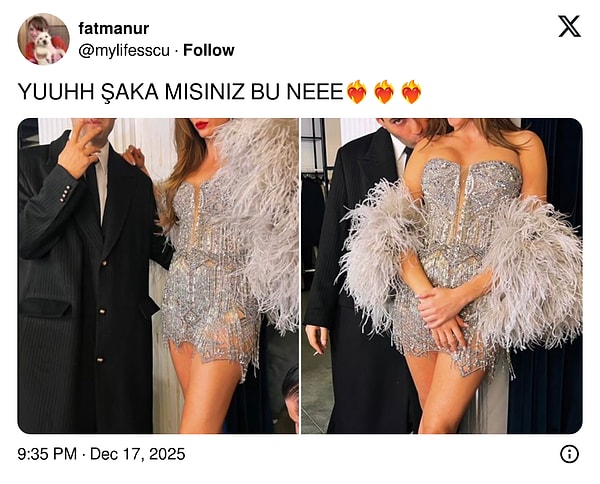Click the middle flaming heart emoji
Image resolution: width=600 pixels, height=484 pixels.
[x=384, y=92]
